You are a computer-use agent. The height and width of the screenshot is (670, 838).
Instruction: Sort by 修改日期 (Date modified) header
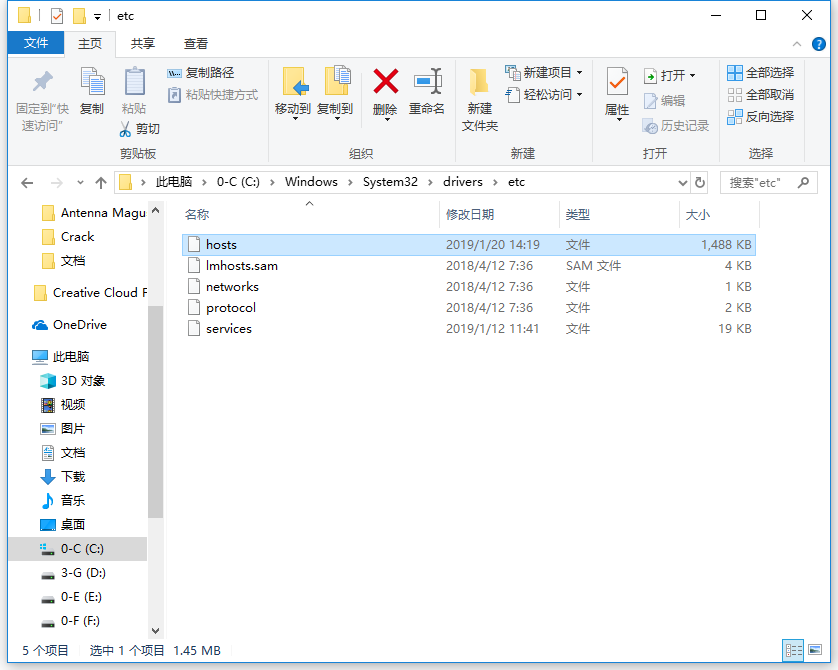tap(500, 214)
